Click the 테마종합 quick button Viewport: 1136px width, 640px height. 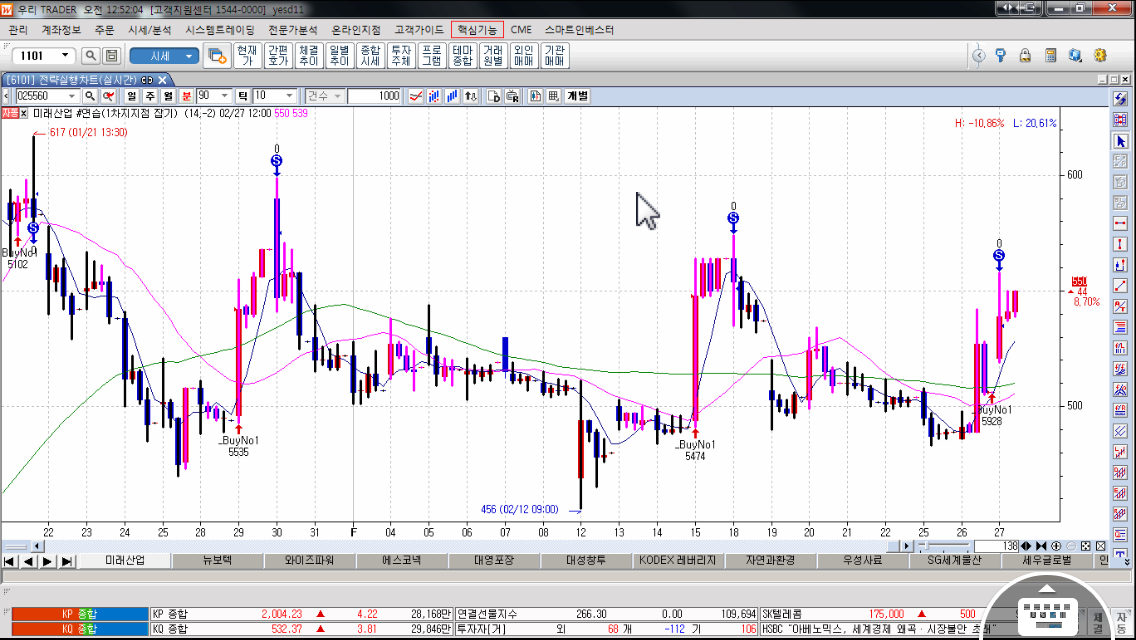tap(462, 56)
